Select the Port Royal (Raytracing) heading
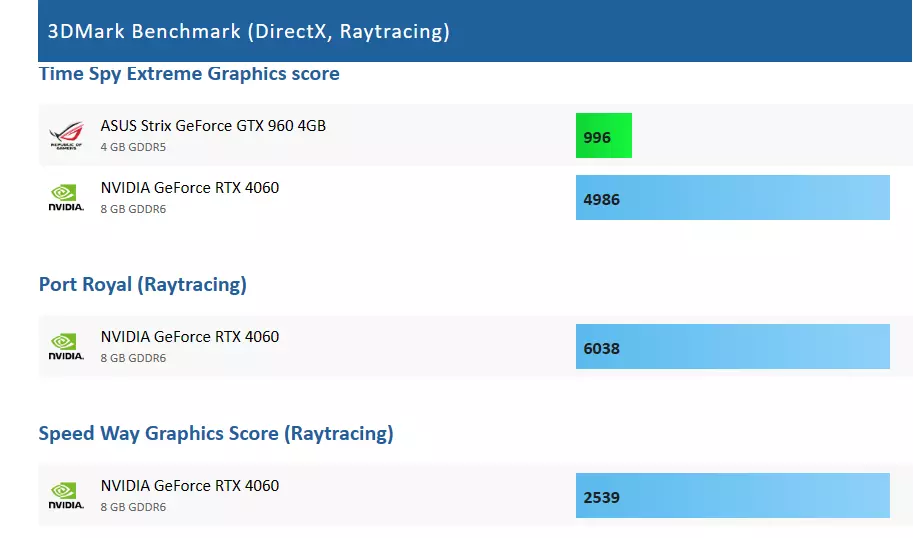 pyautogui.click(x=143, y=285)
